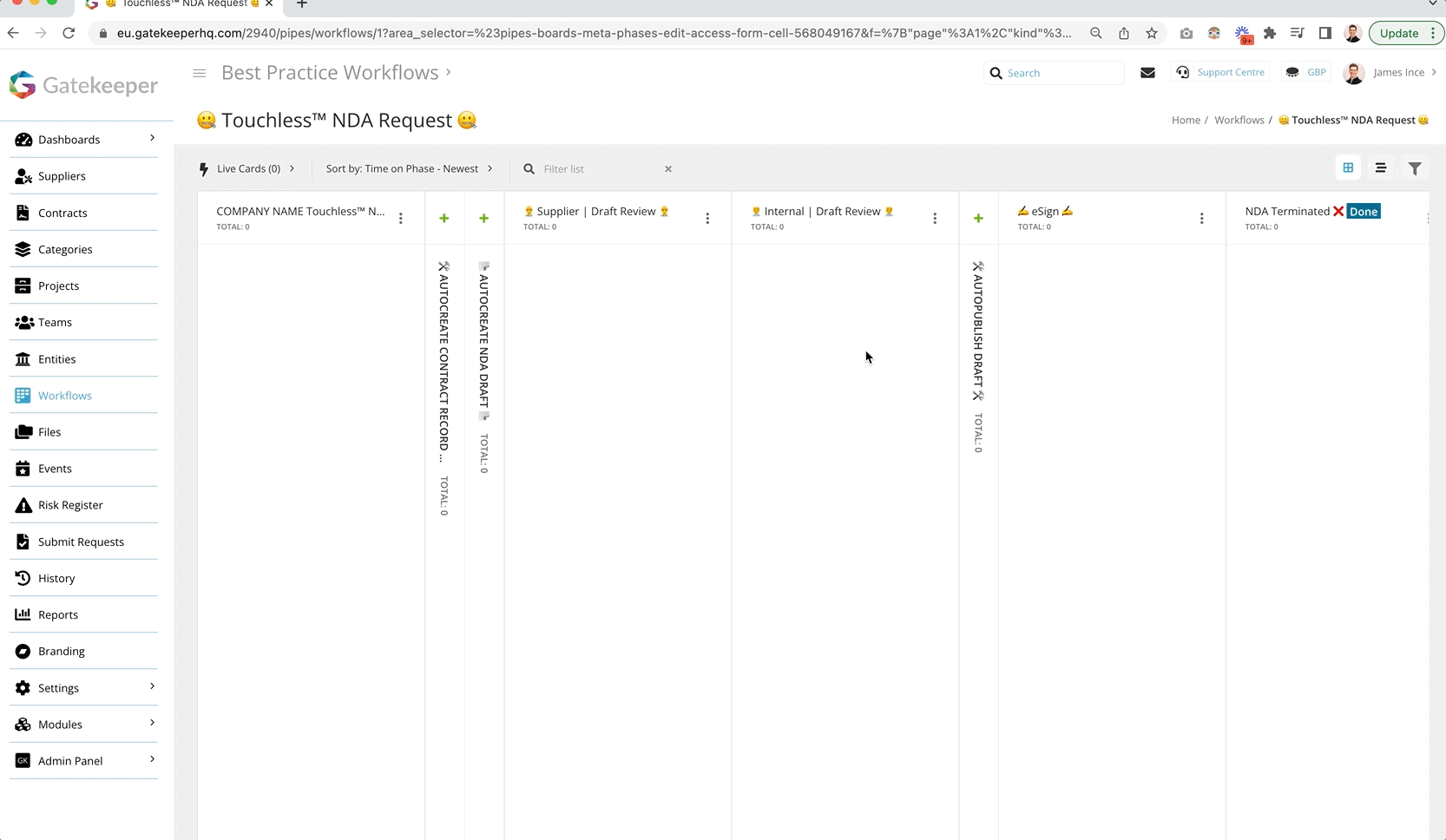The width and height of the screenshot is (1446, 840).
Task: Open Sort by Time on Phase dropdown
Action: point(409,168)
